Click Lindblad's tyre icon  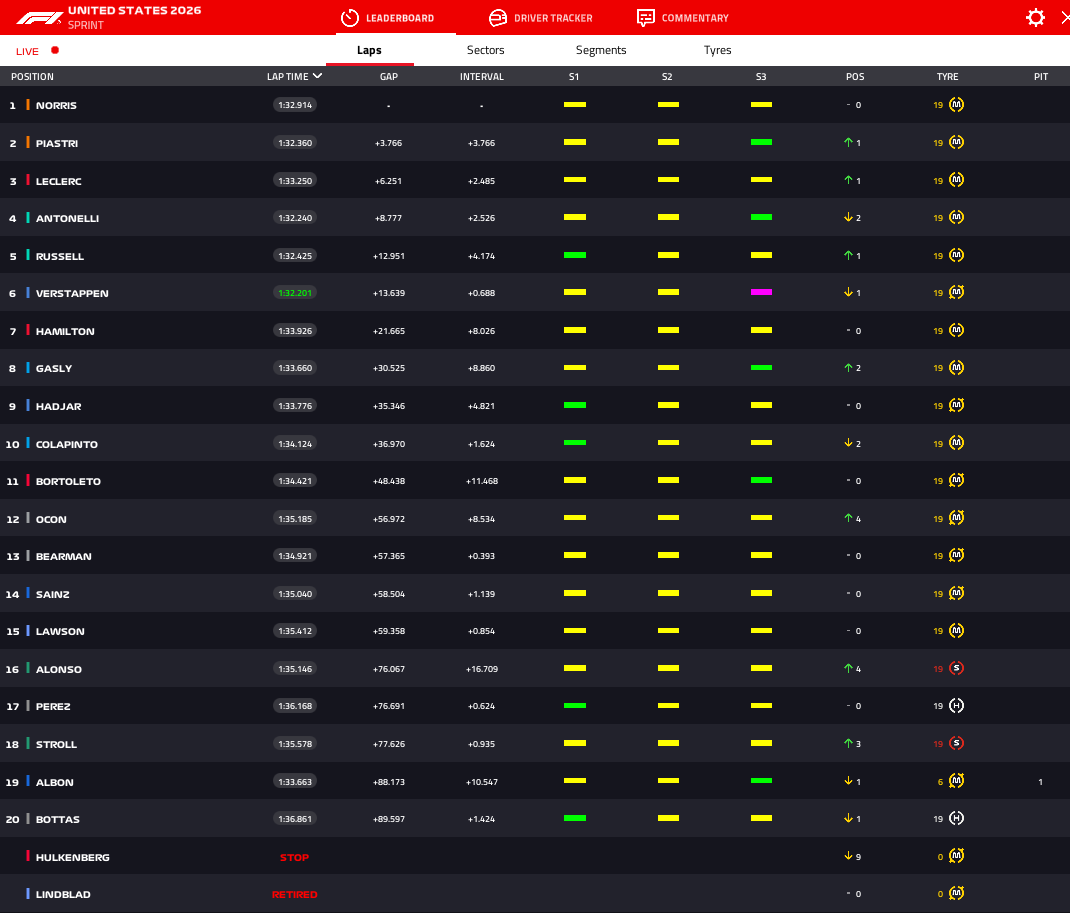tap(956, 894)
